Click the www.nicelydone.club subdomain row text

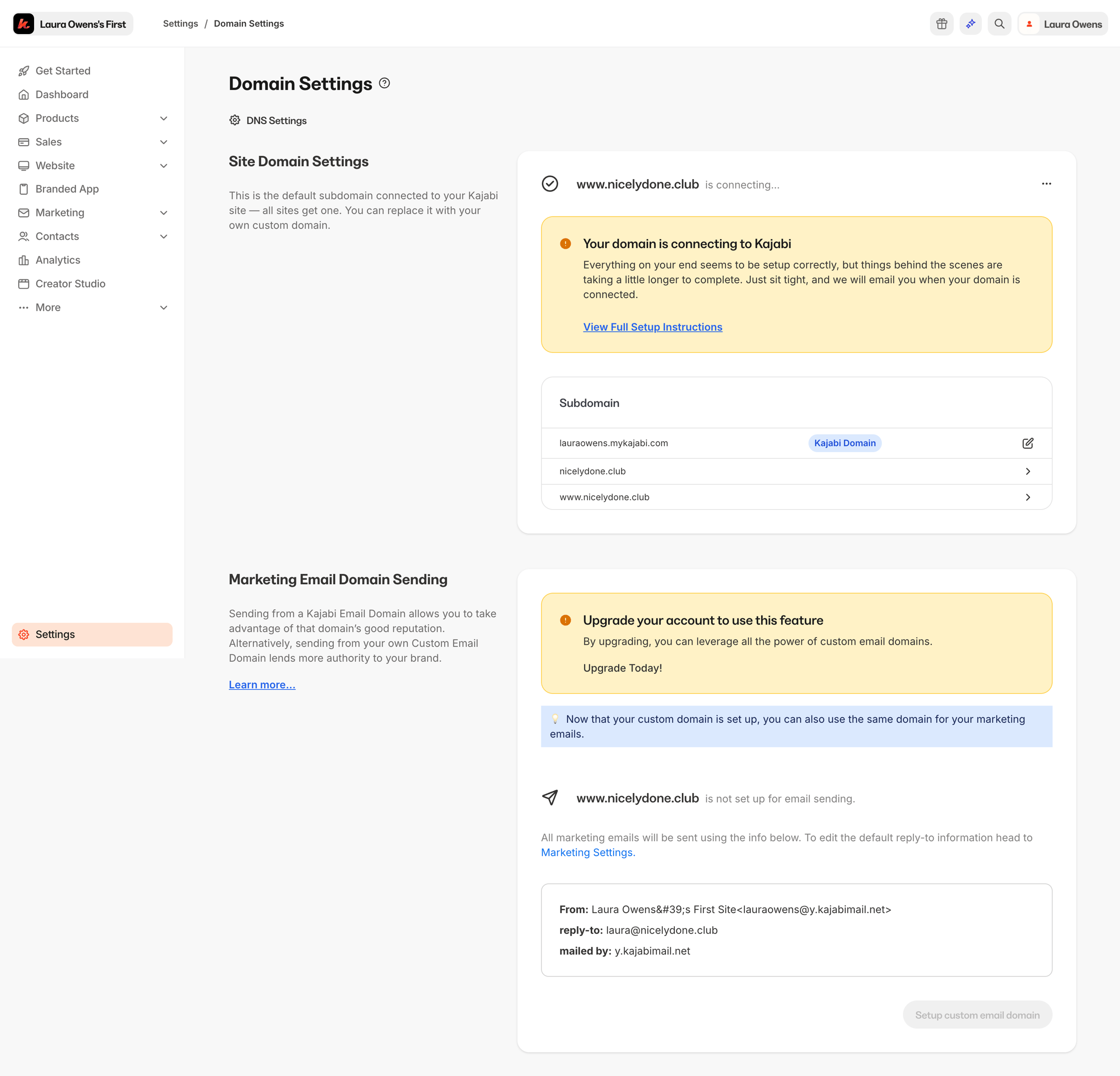point(605,497)
